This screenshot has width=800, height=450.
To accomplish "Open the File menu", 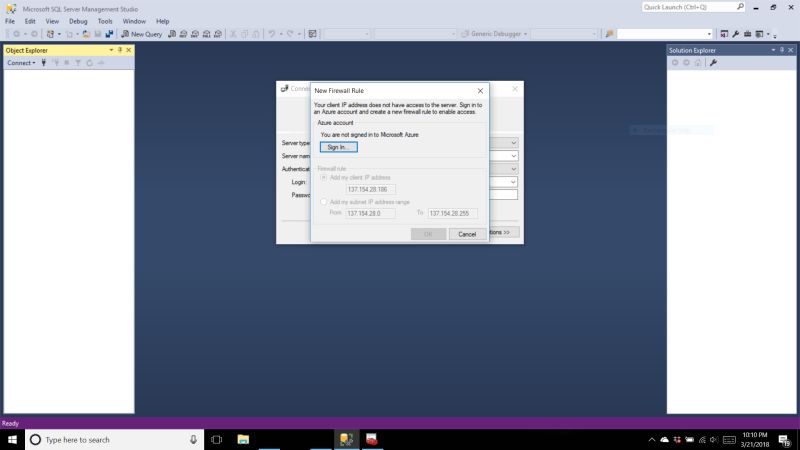I will tap(10, 21).
